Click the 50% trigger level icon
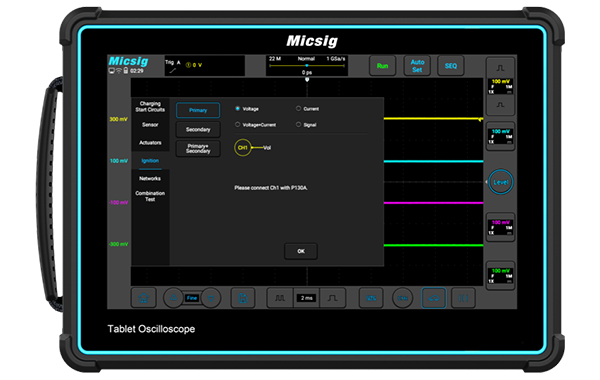This screenshot has height=380, width=600. pyautogui.click(x=371, y=298)
